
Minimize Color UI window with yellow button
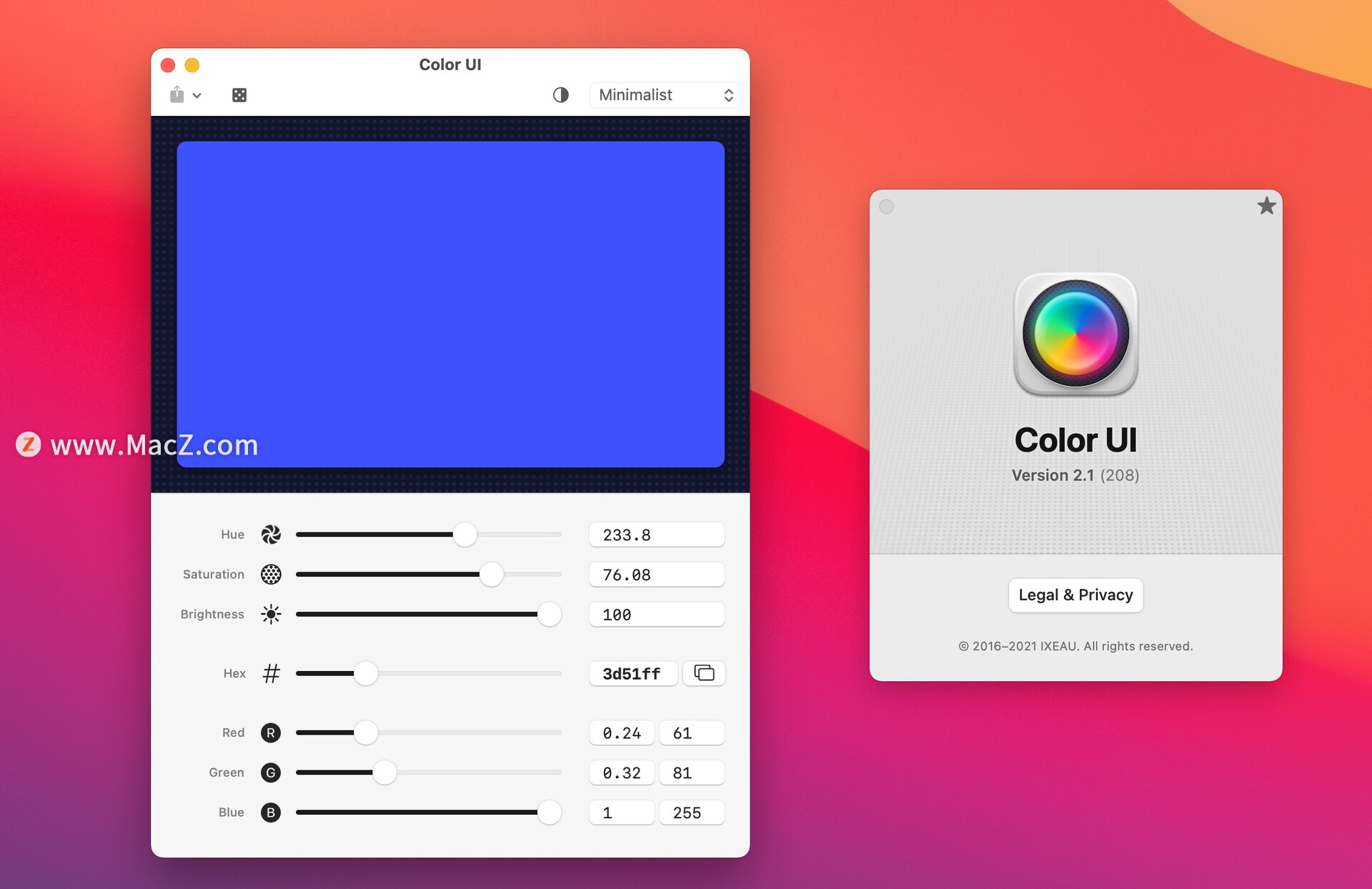point(192,65)
